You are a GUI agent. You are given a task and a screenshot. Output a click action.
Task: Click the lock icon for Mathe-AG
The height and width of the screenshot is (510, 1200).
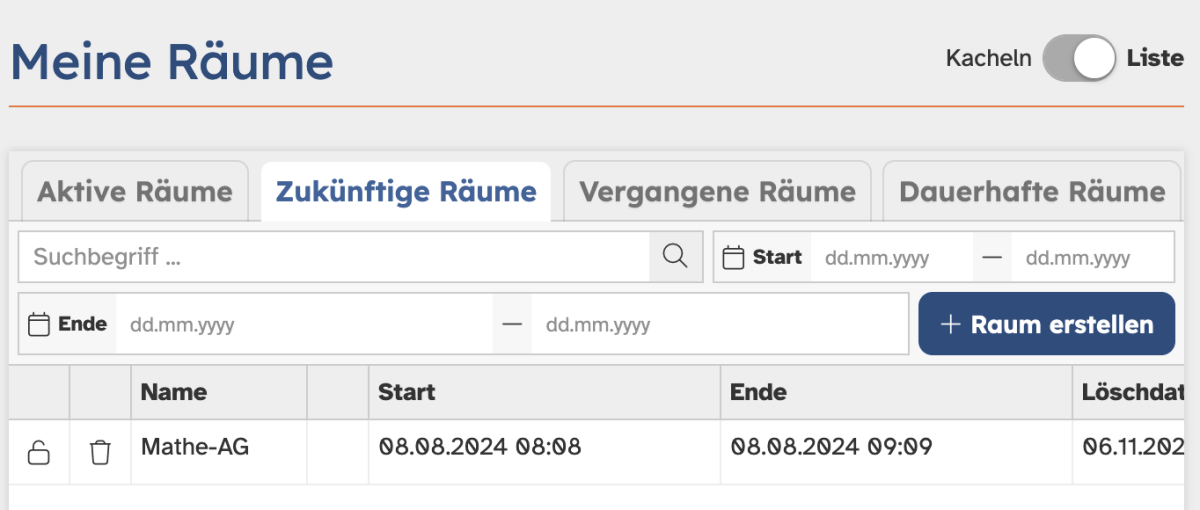coord(38,453)
